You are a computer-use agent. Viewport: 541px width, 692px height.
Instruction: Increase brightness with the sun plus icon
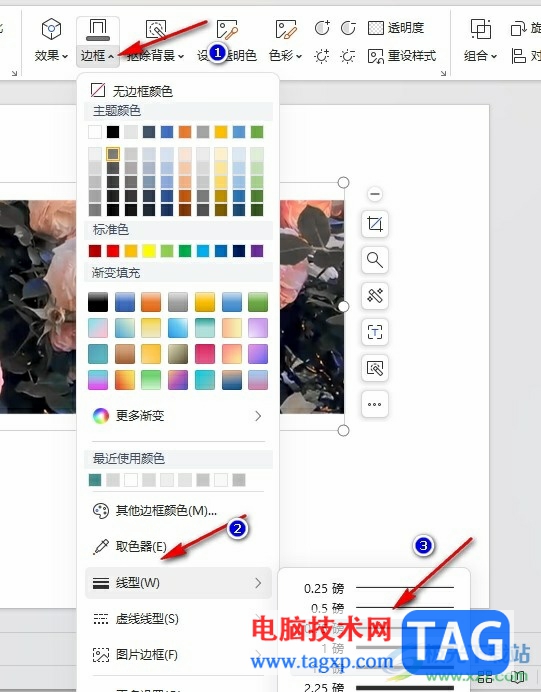click(x=322, y=56)
